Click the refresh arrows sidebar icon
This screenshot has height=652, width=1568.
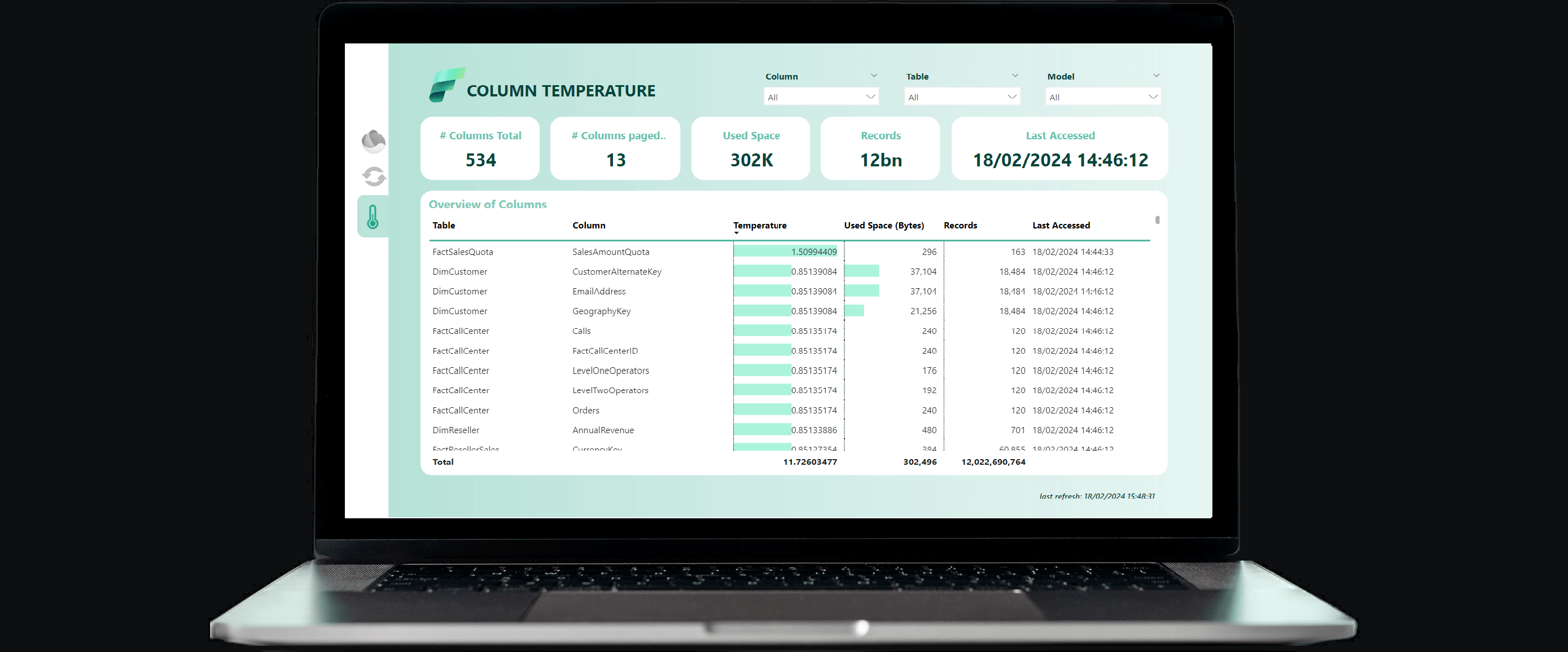coord(373,177)
